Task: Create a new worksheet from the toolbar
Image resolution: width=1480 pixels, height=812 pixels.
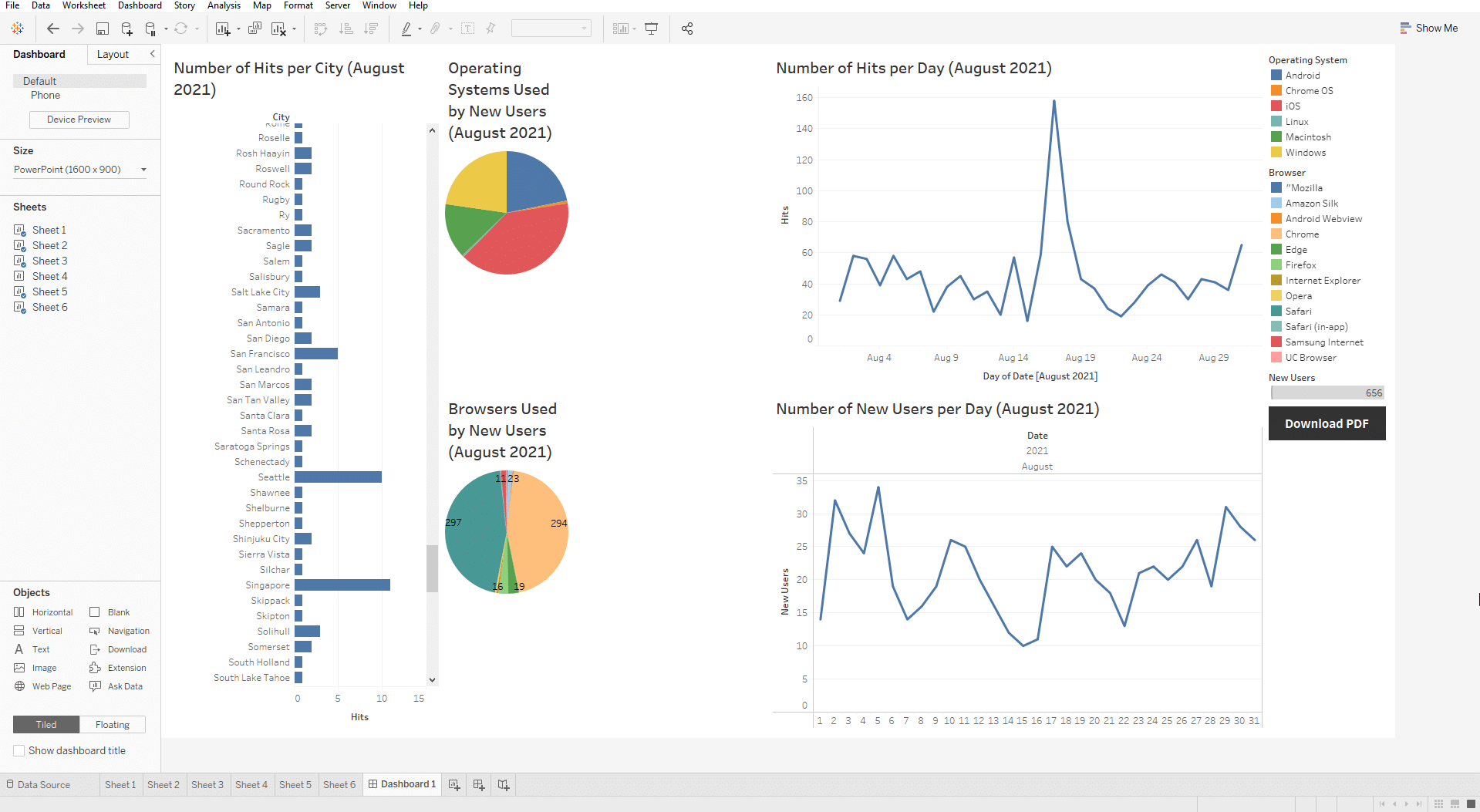Action: coord(223,29)
